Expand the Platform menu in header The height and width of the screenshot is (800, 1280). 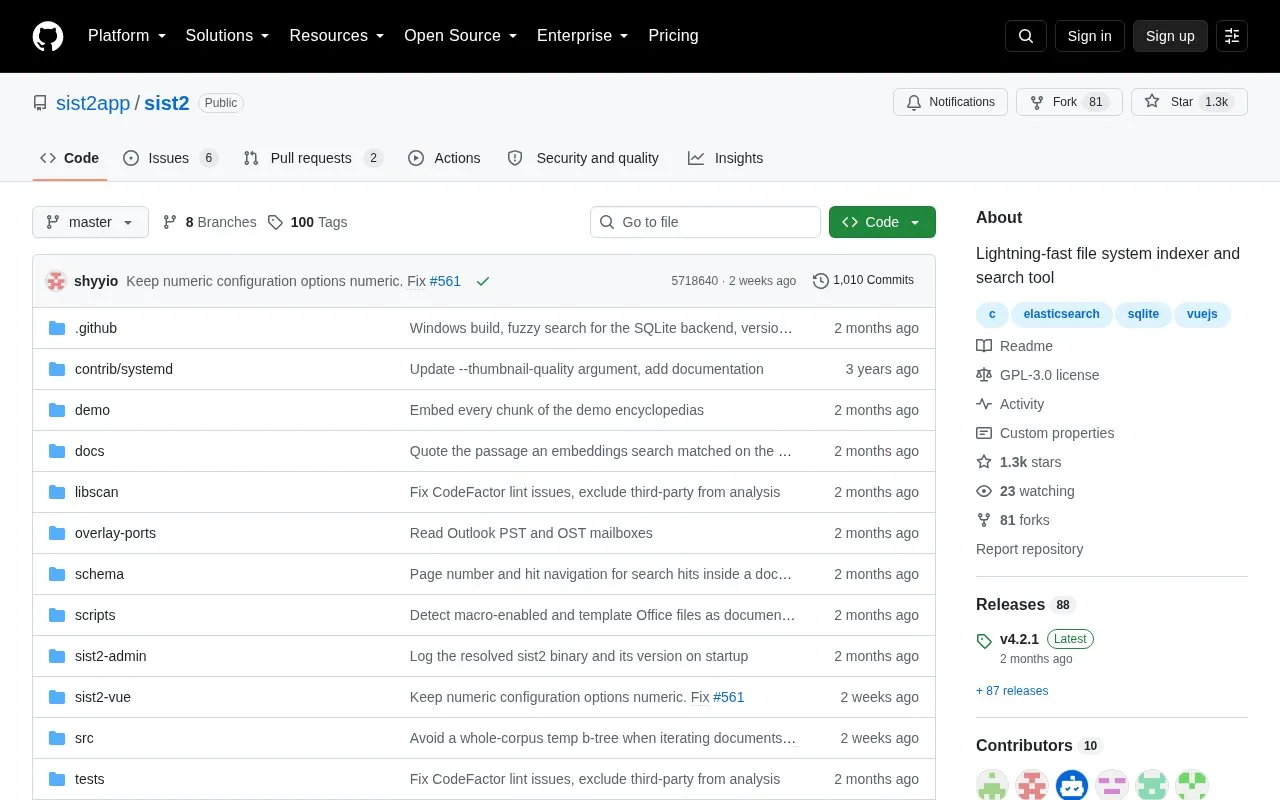click(127, 36)
